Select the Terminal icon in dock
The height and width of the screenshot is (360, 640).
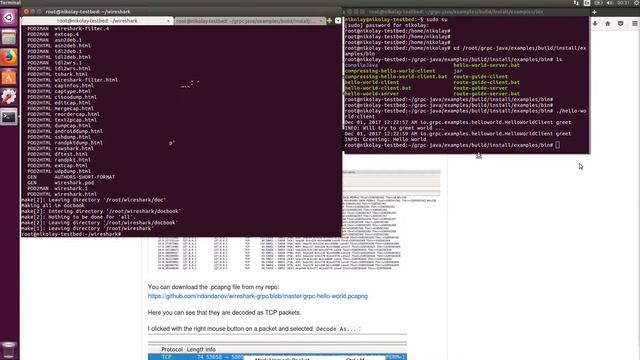9,117
